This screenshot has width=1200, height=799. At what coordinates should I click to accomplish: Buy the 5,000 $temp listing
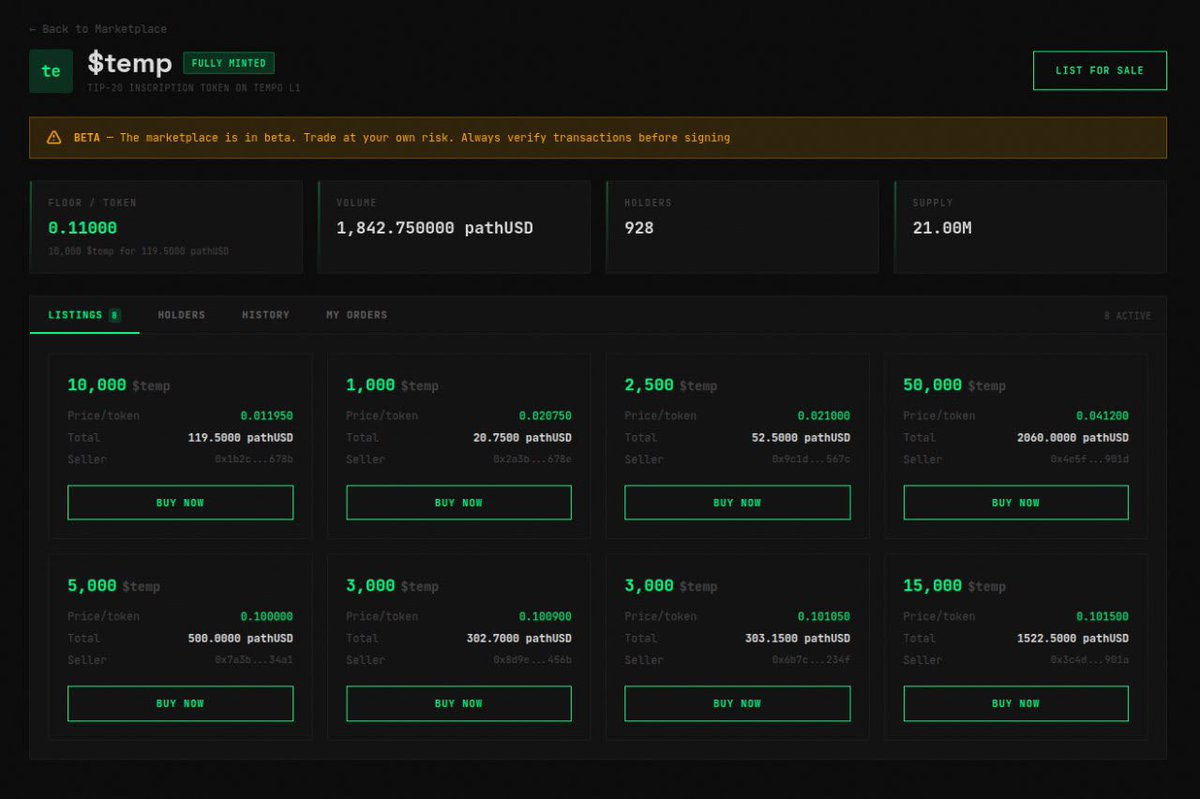[180, 704]
